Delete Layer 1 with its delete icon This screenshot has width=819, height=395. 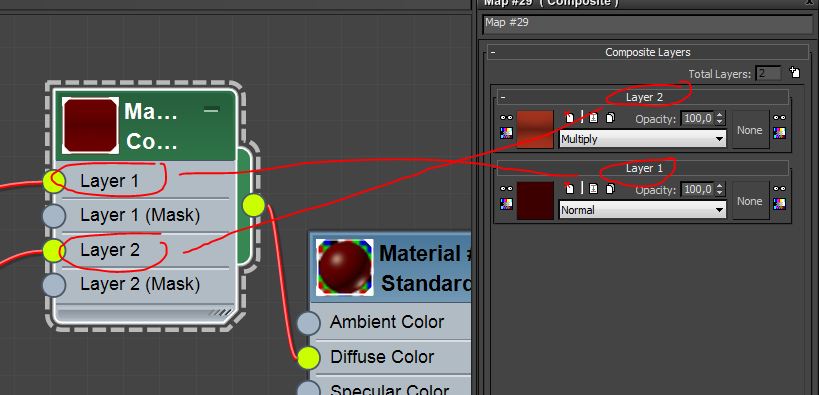570,189
